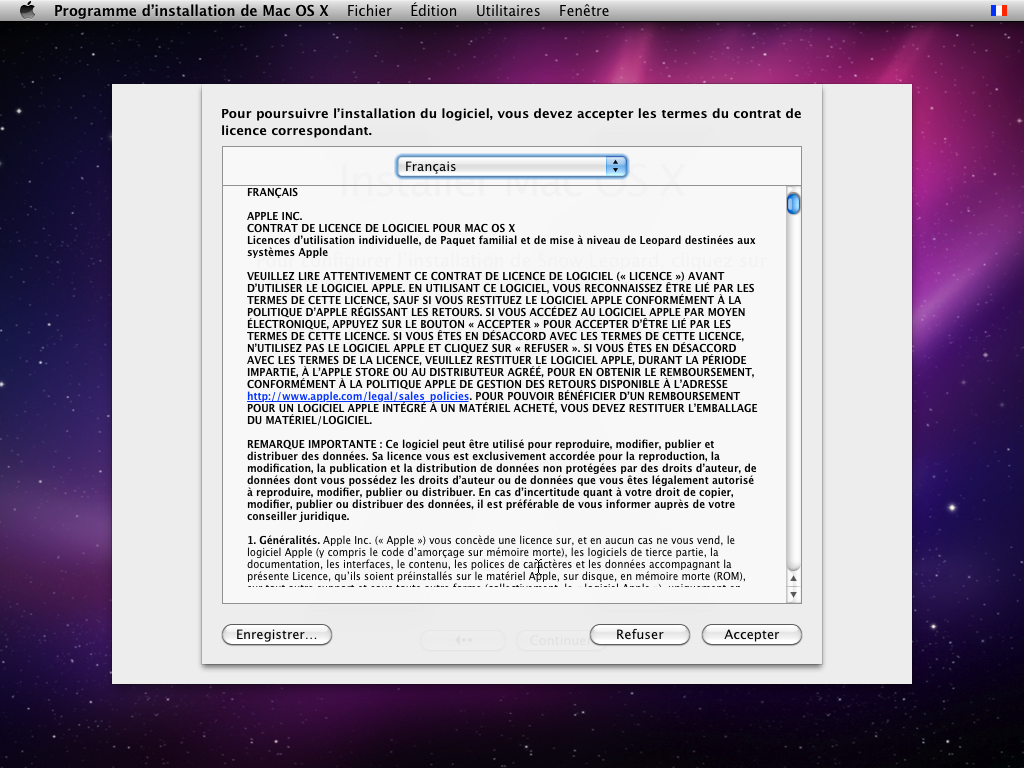Open the Apple menu icon
The width and height of the screenshot is (1024, 768).
pos(27,10)
